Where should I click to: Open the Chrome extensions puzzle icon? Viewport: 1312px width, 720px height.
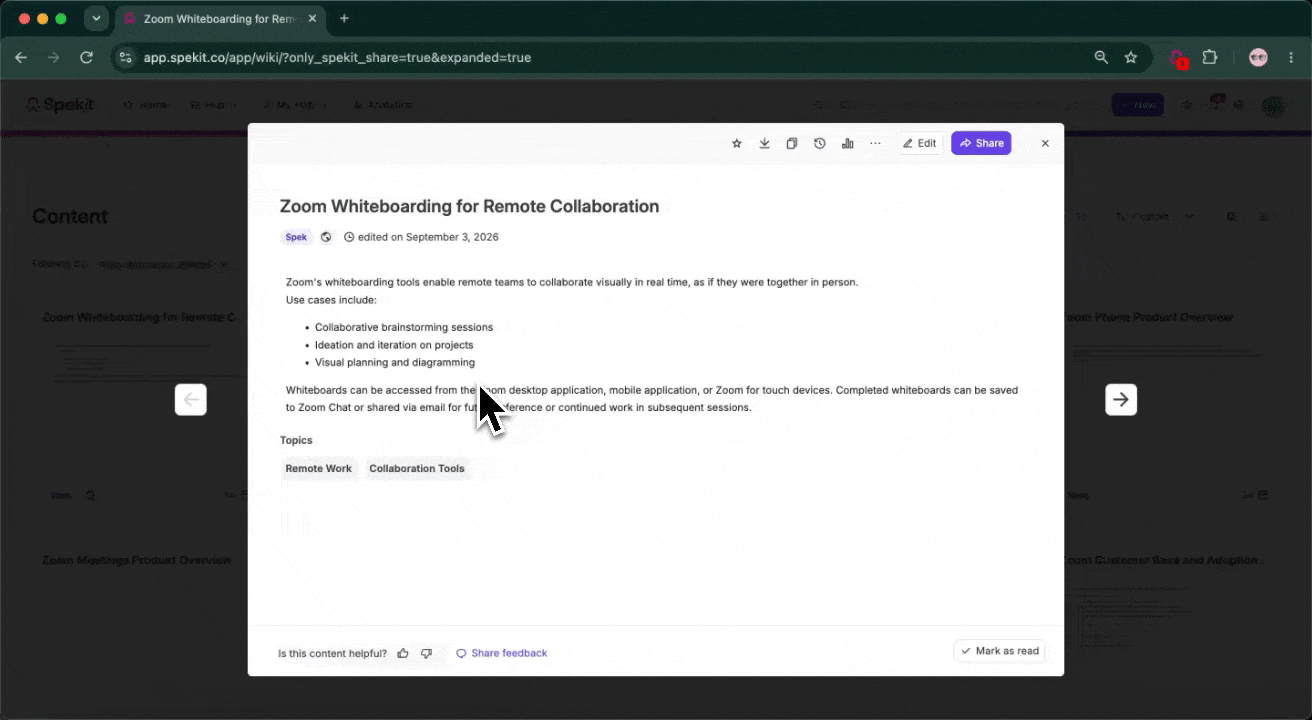(x=1210, y=58)
